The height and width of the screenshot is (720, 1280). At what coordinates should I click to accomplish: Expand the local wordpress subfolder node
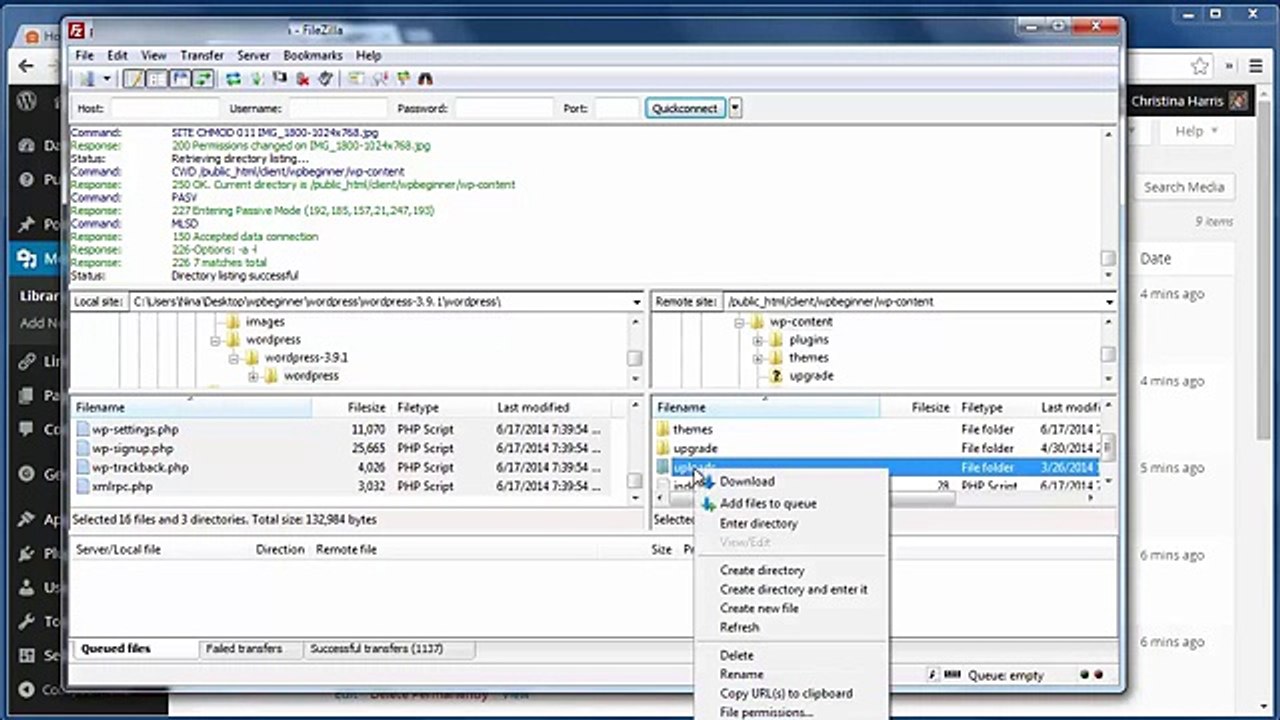coord(253,377)
